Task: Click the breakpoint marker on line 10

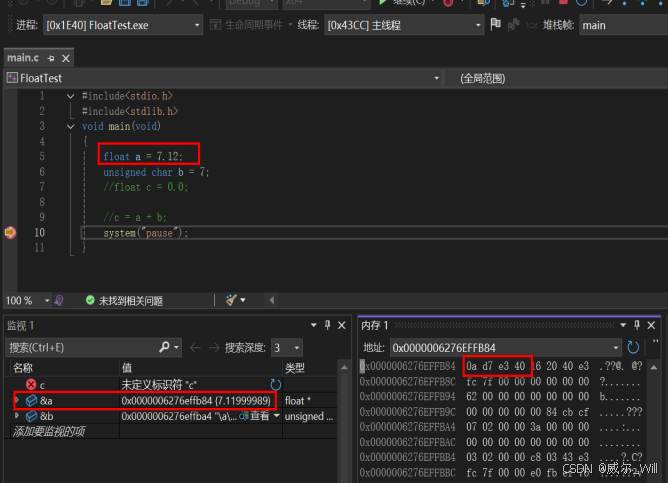Action: 10,233
